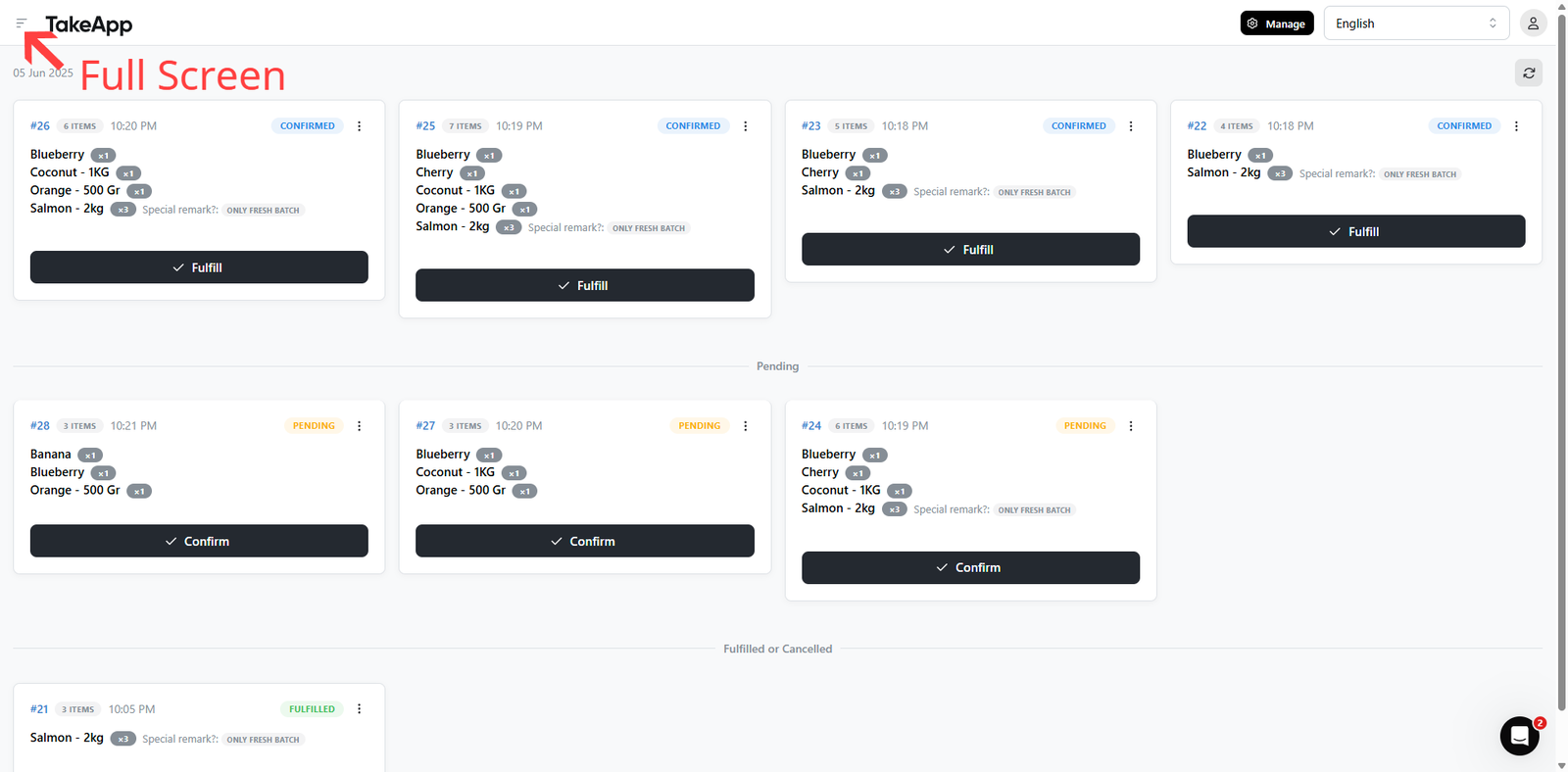Open the chat support bubble
The height and width of the screenshot is (772, 1568).
pos(1520,736)
